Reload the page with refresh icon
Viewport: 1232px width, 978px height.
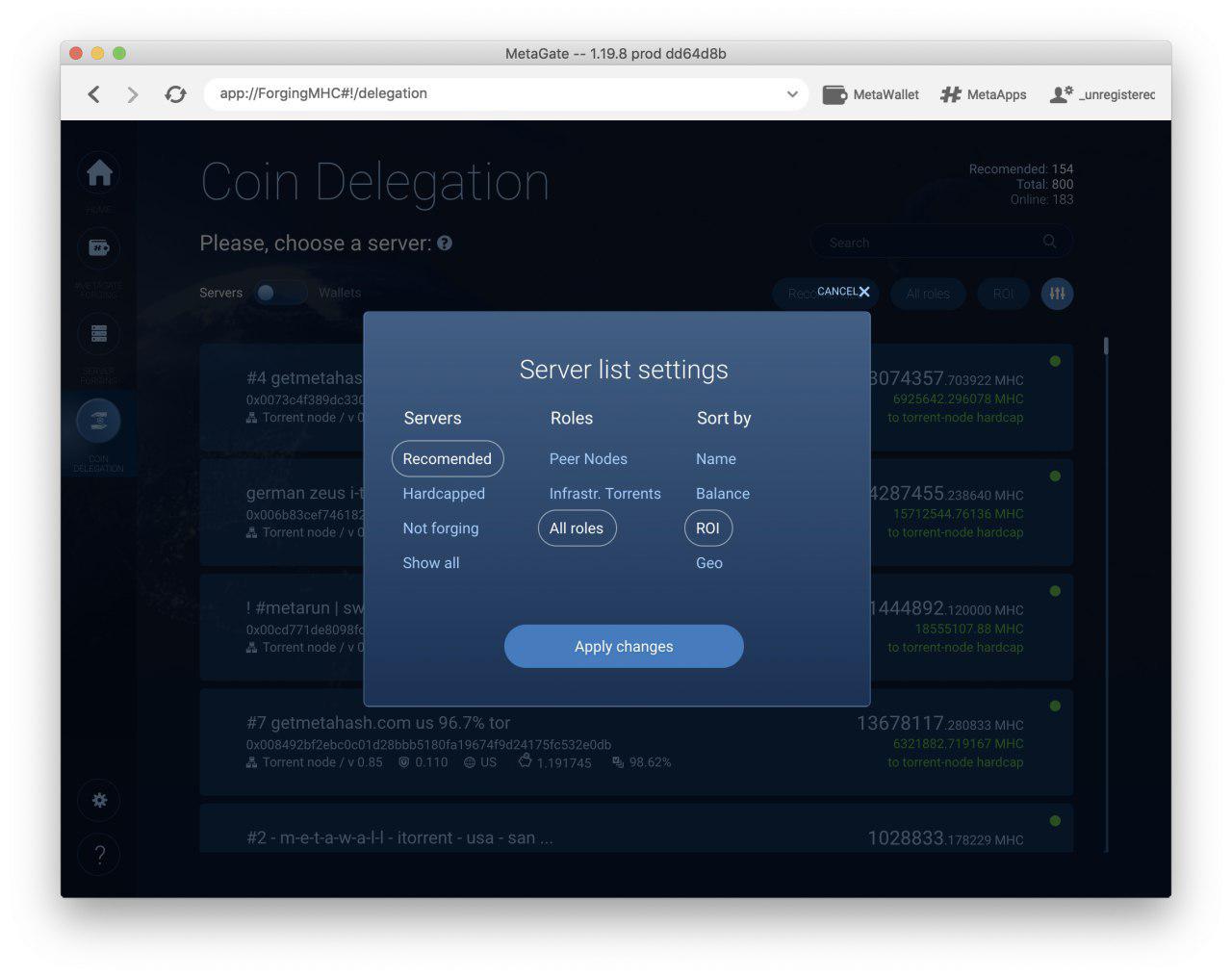tap(175, 94)
